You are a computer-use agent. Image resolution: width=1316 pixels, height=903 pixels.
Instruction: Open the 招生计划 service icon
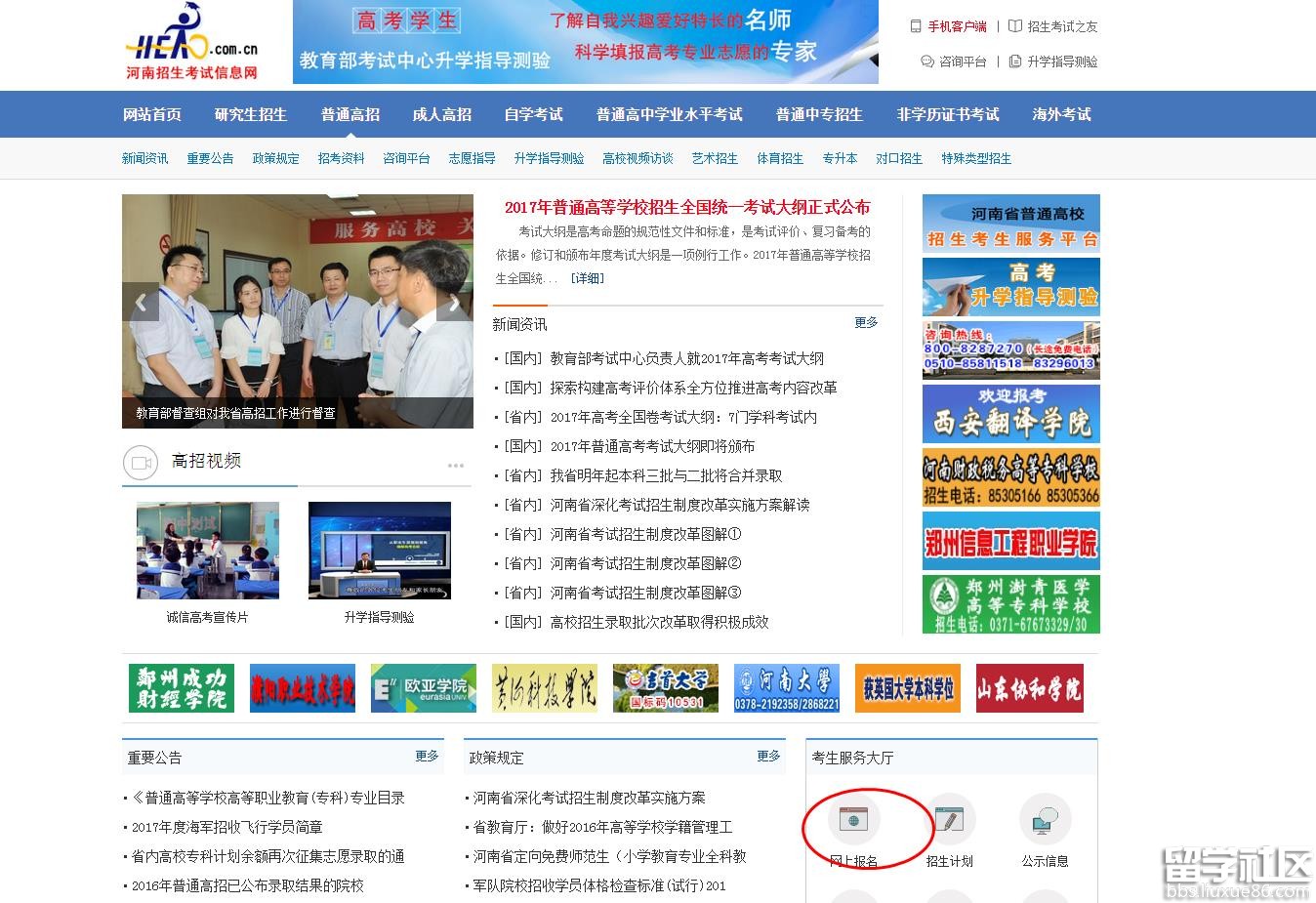[949, 820]
